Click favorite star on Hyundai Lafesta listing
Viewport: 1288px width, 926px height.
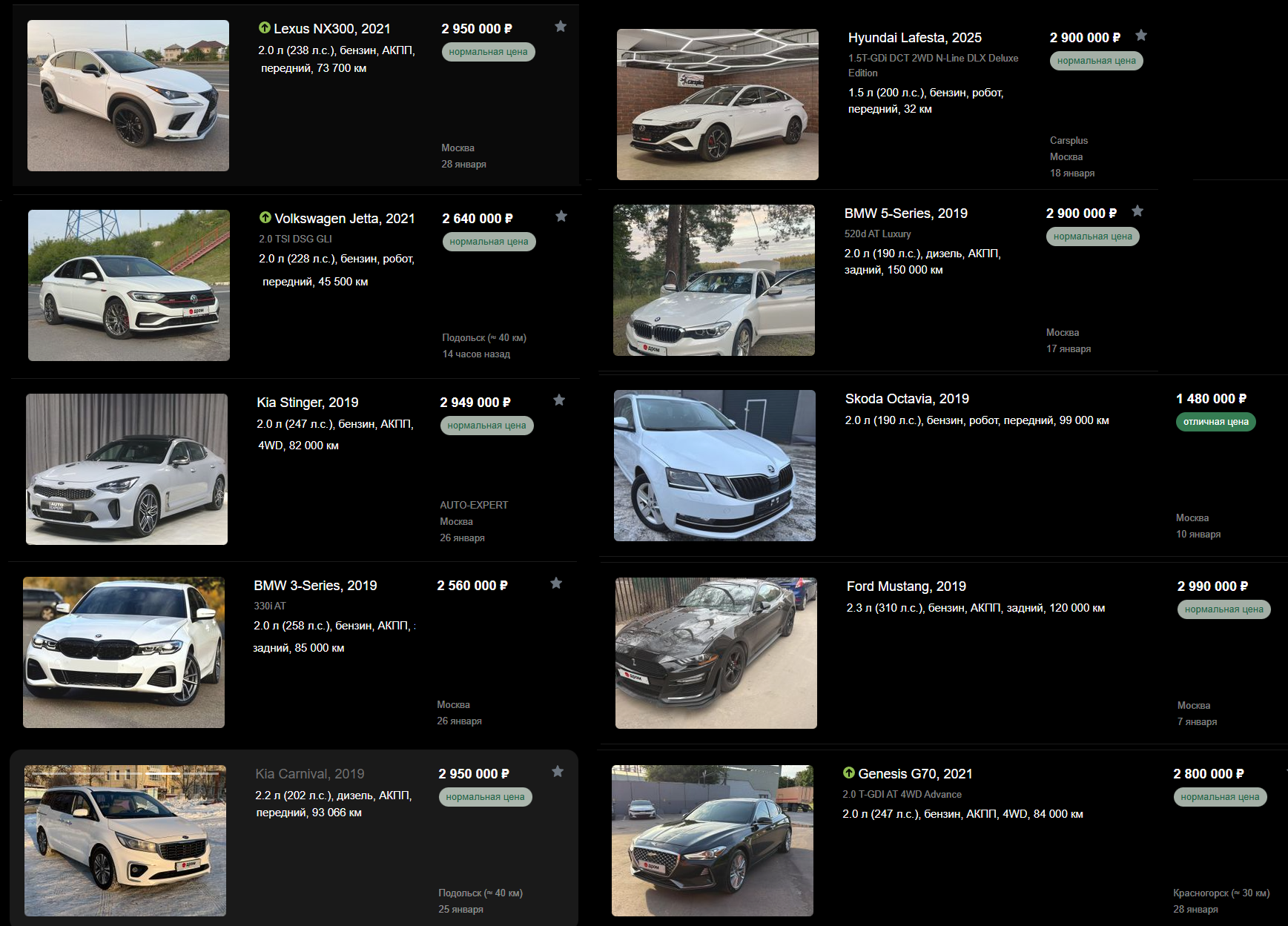(1141, 36)
